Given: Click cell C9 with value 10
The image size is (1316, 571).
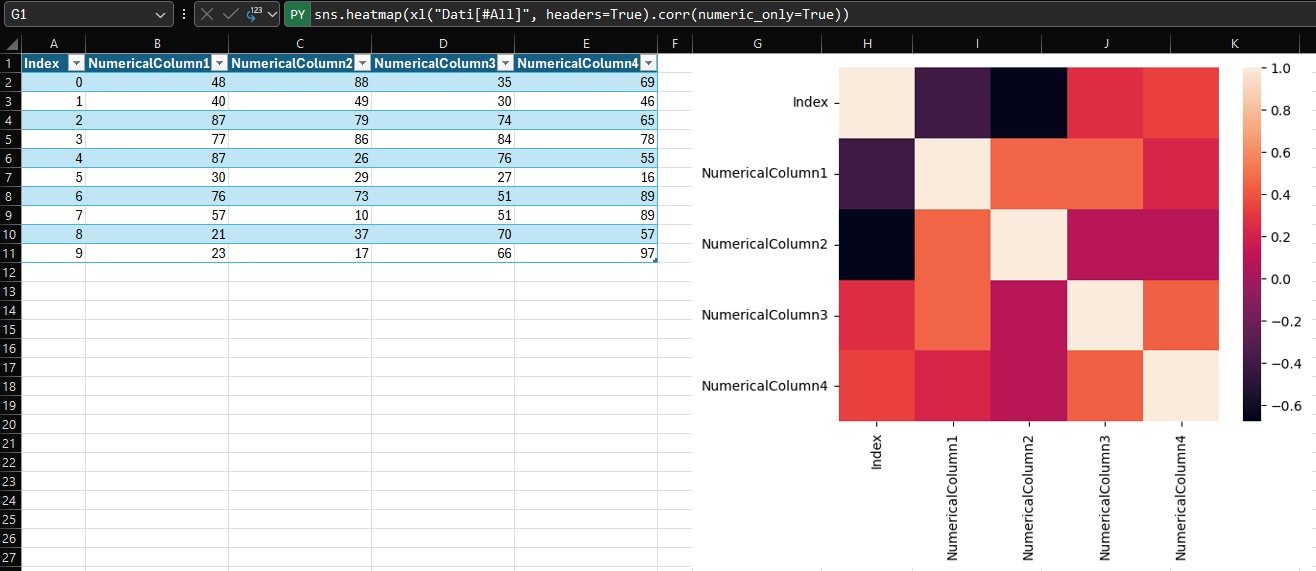Looking at the screenshot, I should (x=300, y=214).
